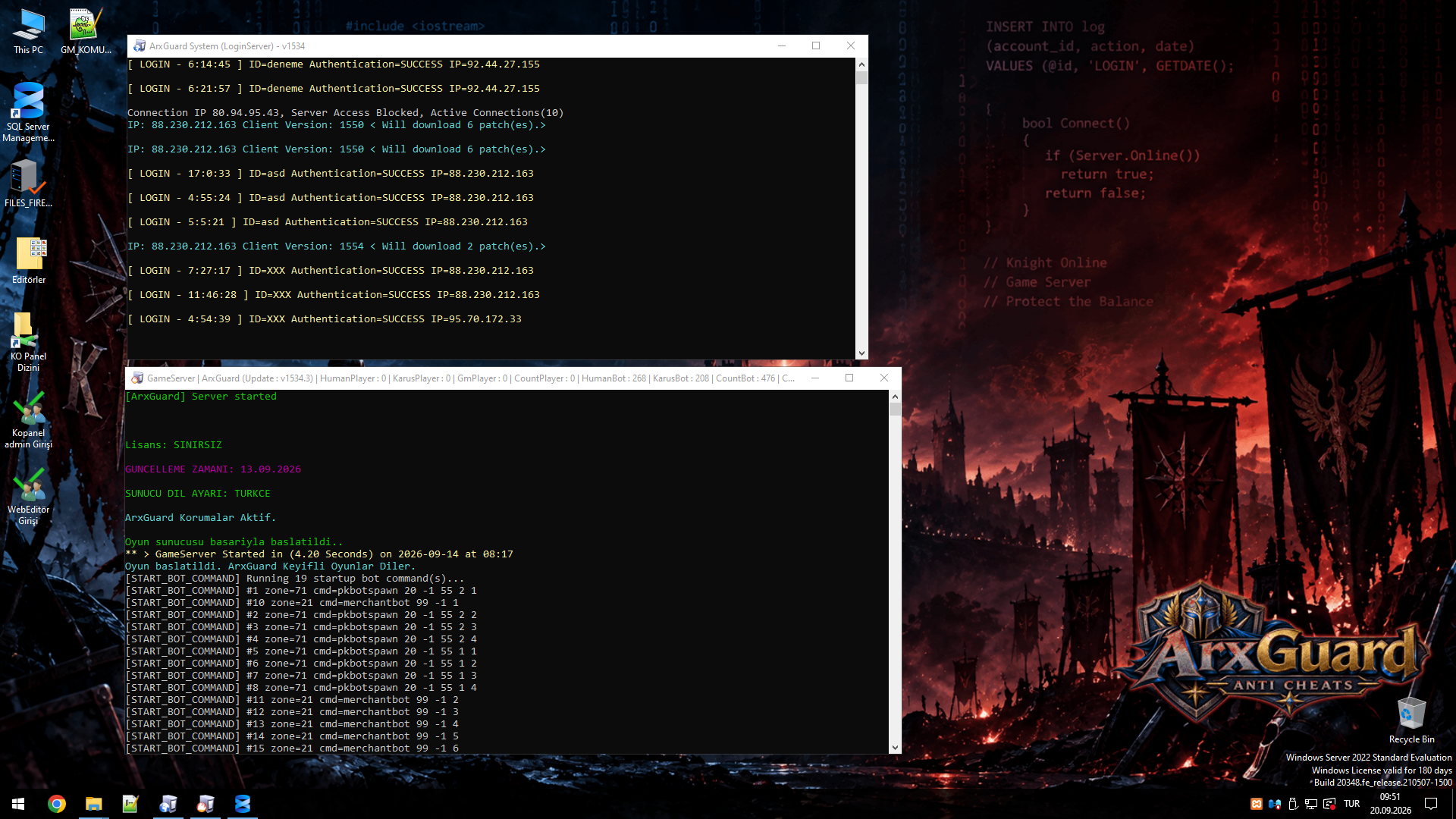
Task: Minimize the GameServer console window
Action: coord(815,378)
